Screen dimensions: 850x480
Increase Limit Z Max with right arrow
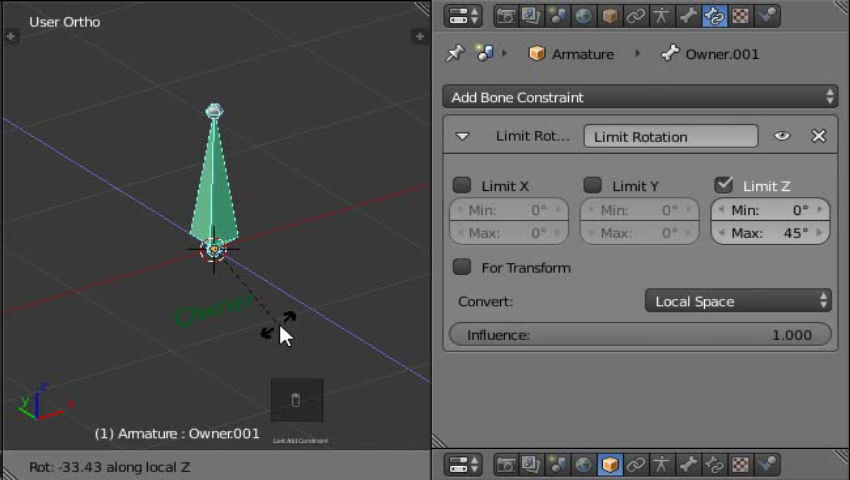[820, 233]
